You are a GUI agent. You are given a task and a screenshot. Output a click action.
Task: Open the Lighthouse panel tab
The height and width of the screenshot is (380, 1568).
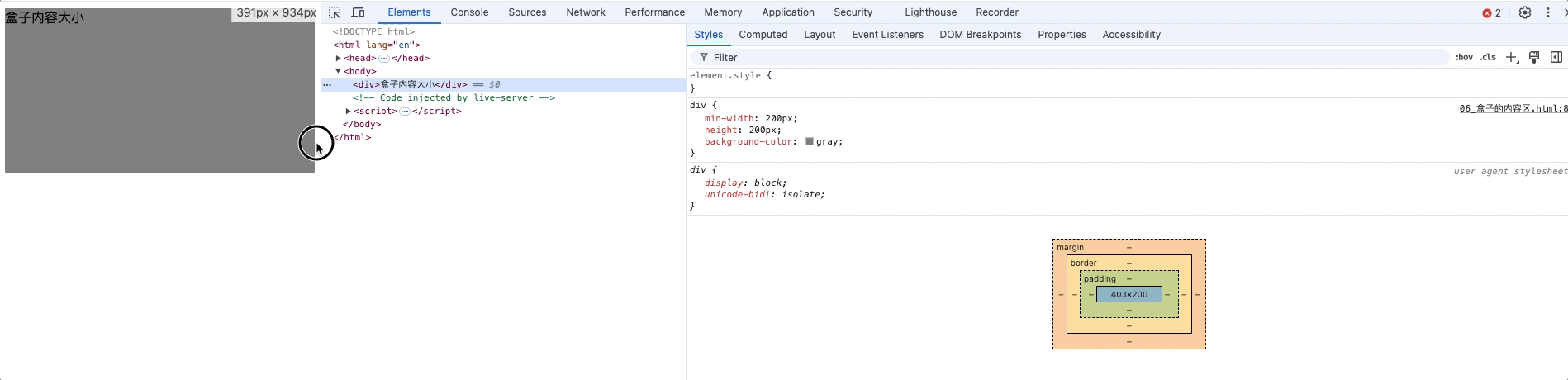coord(930,12)
